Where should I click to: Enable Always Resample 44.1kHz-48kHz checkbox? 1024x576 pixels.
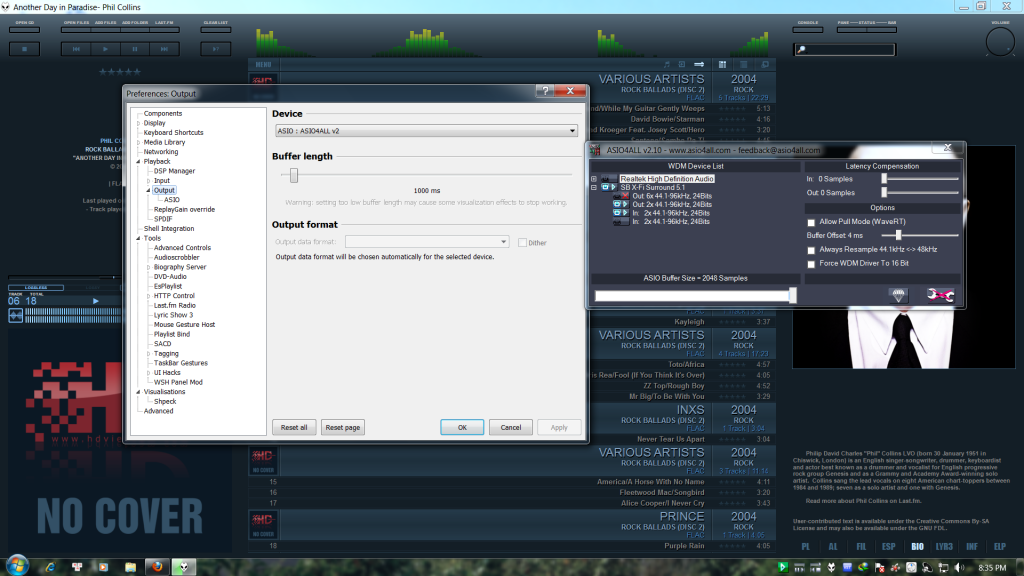811,250
